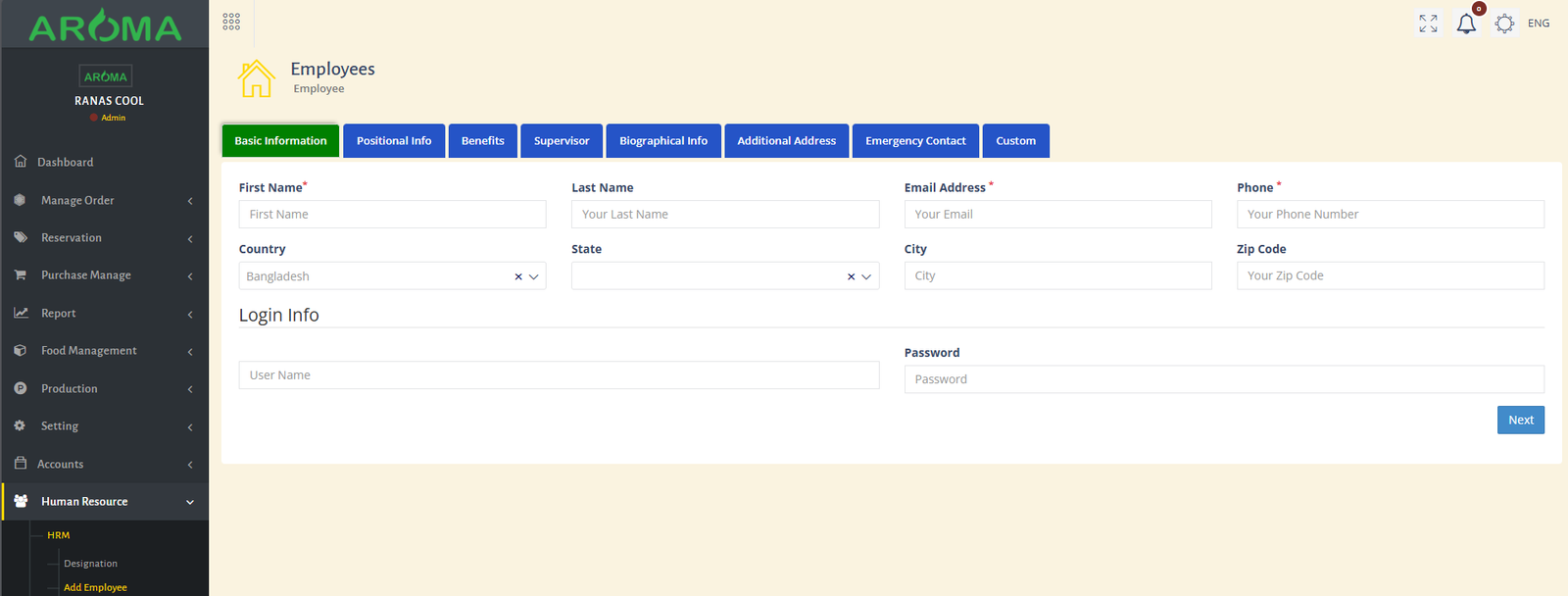Click the yellow home icon beside Employees
1568x596 pixels.
pyautogui.click(x=257, y=78)
